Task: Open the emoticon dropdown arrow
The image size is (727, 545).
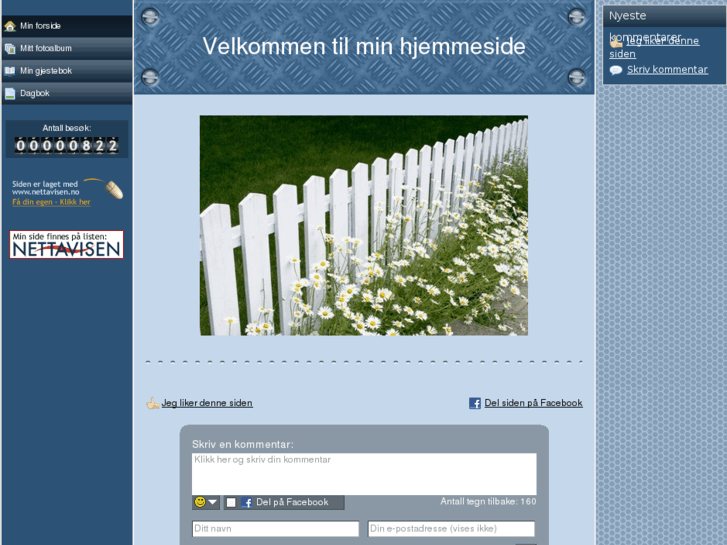Action: pos(213,502)
